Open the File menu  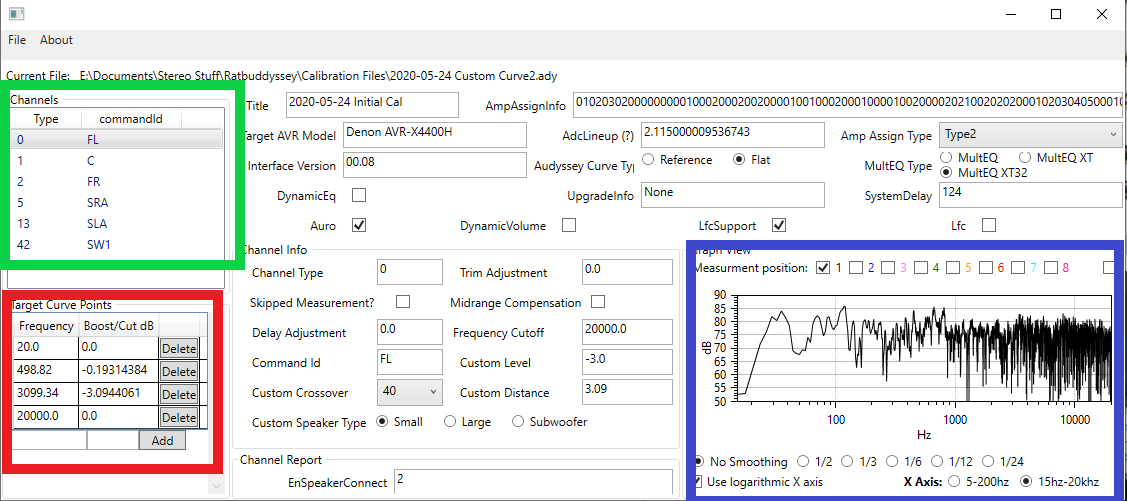17,40
